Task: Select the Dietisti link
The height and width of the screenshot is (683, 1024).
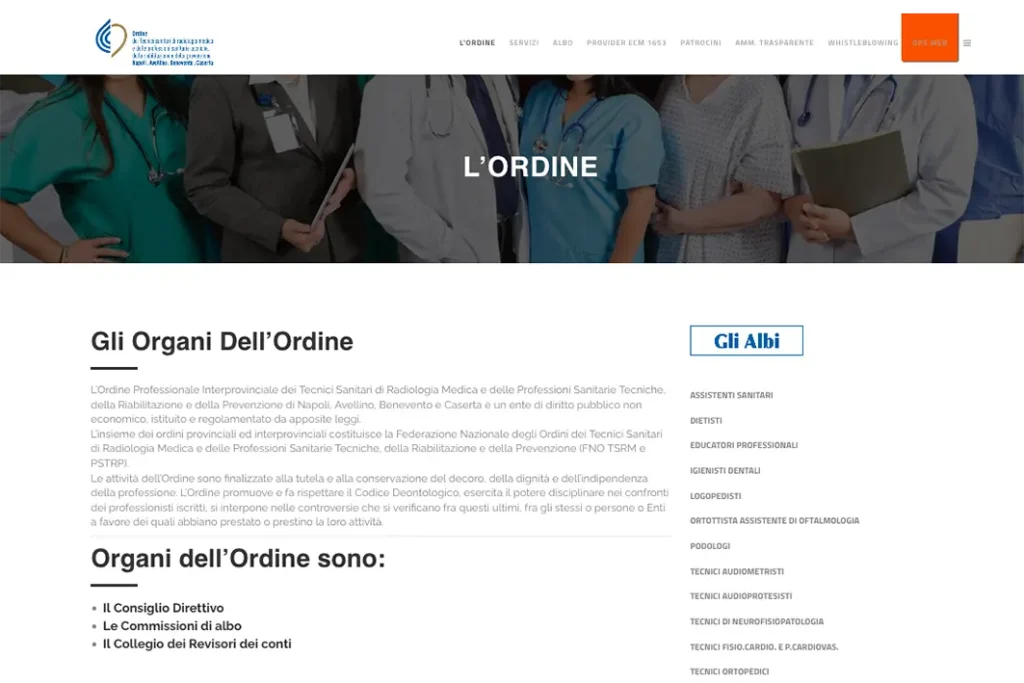Action: click(706, 421)
